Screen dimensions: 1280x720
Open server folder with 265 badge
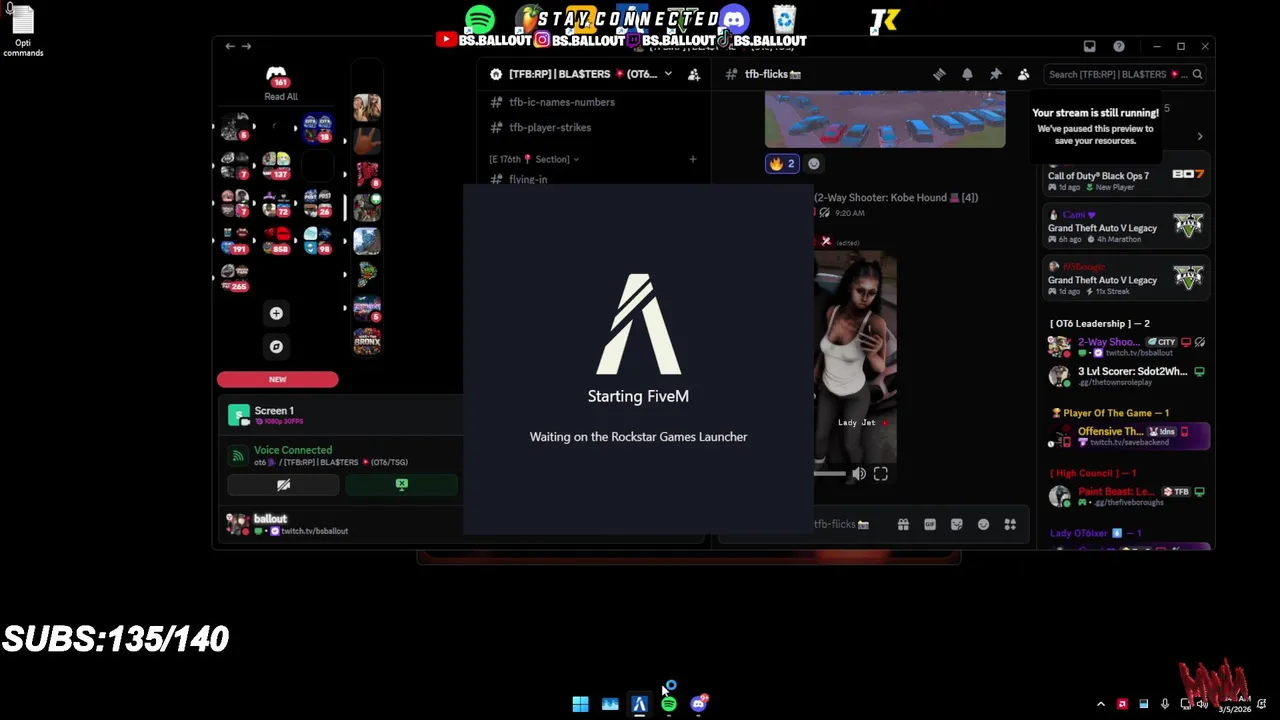(234, 277)
